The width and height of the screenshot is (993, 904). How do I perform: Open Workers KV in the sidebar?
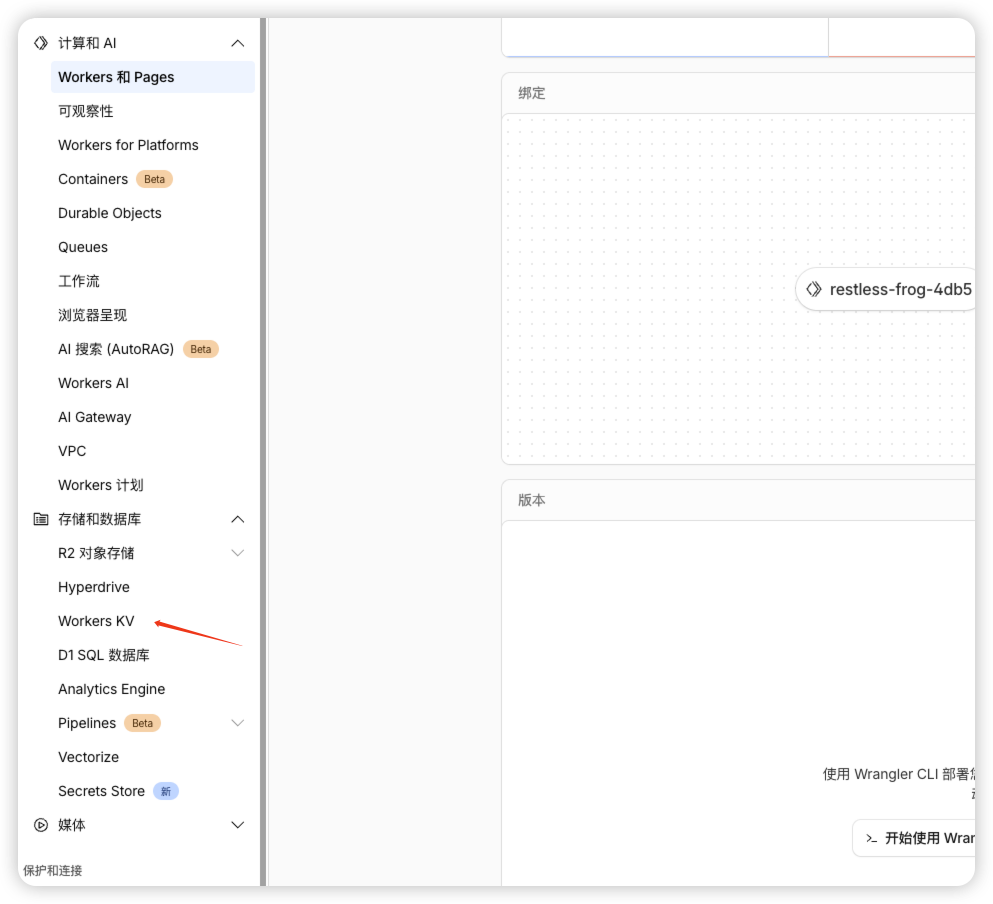coord(96,621)
